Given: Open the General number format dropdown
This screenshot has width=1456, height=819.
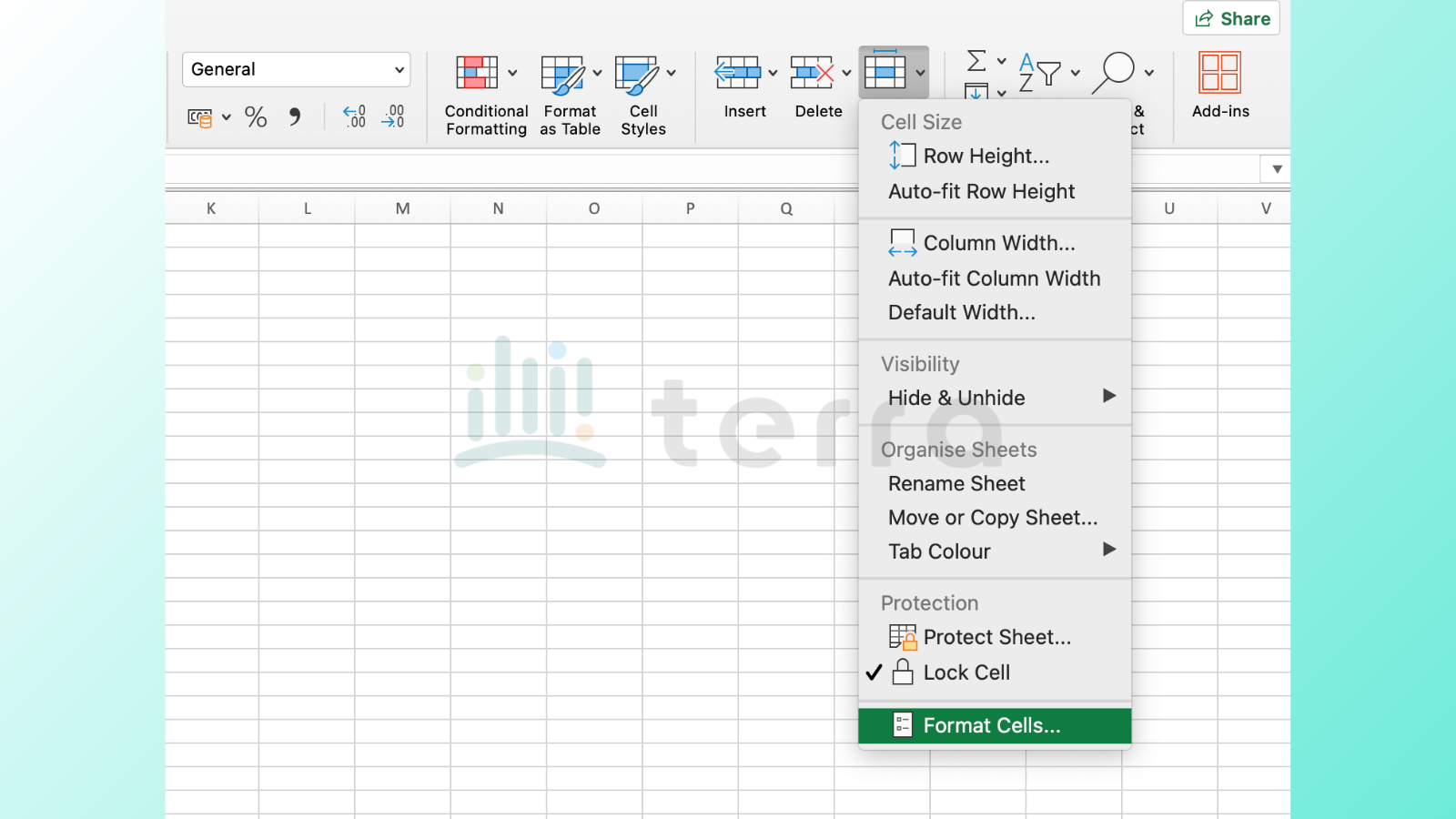Looking at the screenshot, I should coord(297,70).
